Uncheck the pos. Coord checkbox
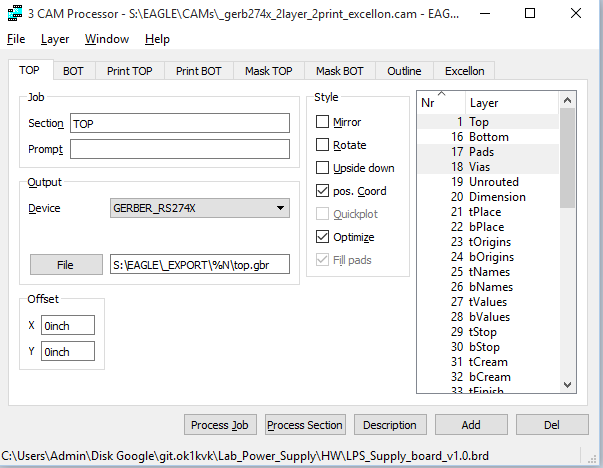Viewport: 603px width, 468px height. (x=322, y=191)
